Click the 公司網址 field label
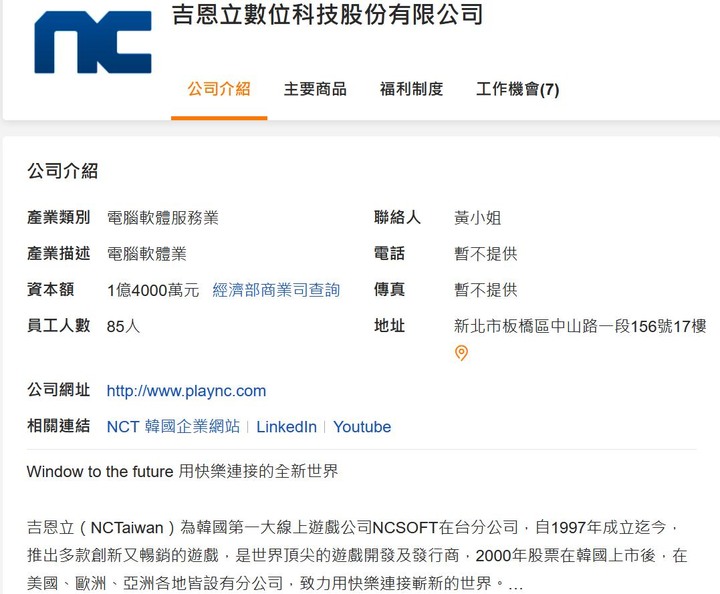720x594 pixels. [58, 390]
